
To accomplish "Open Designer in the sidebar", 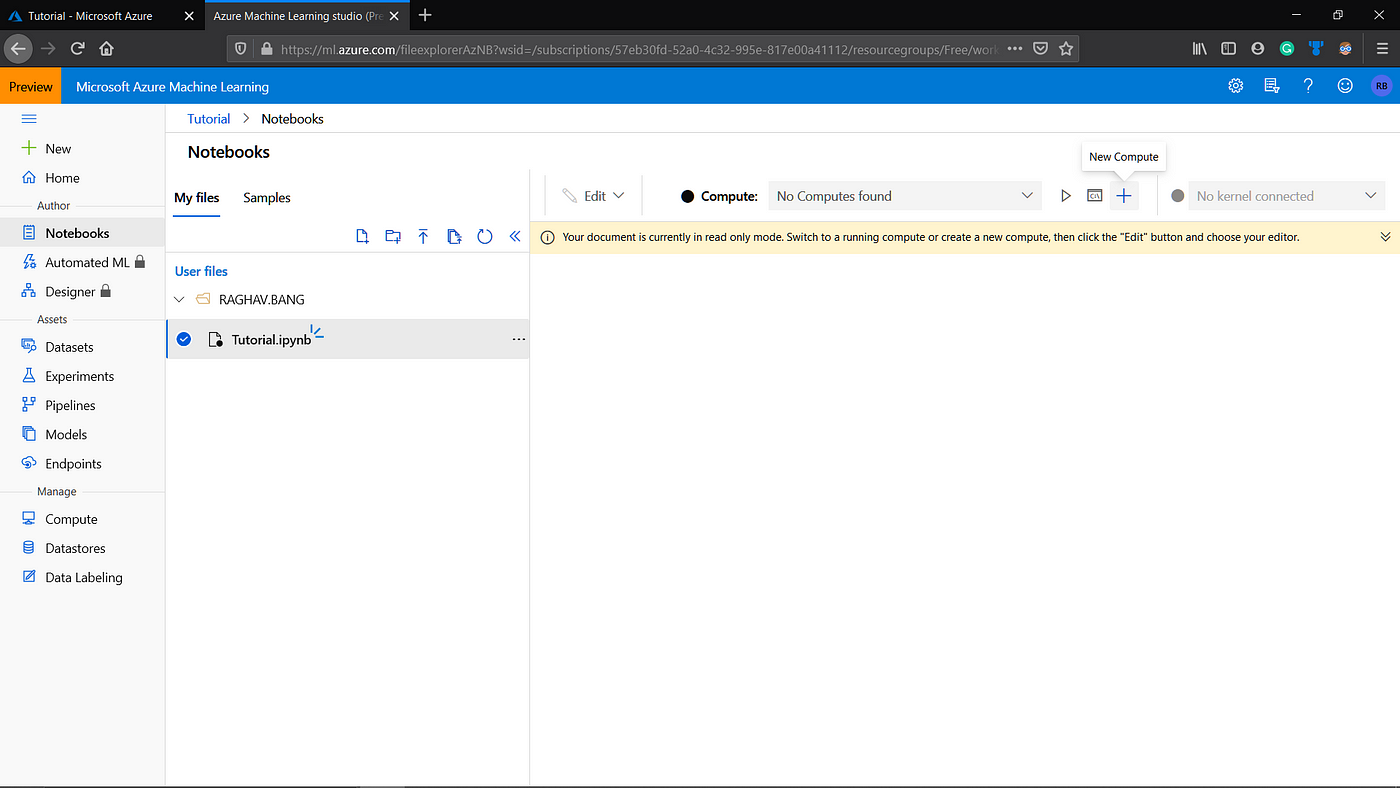I will coord(82,292).
